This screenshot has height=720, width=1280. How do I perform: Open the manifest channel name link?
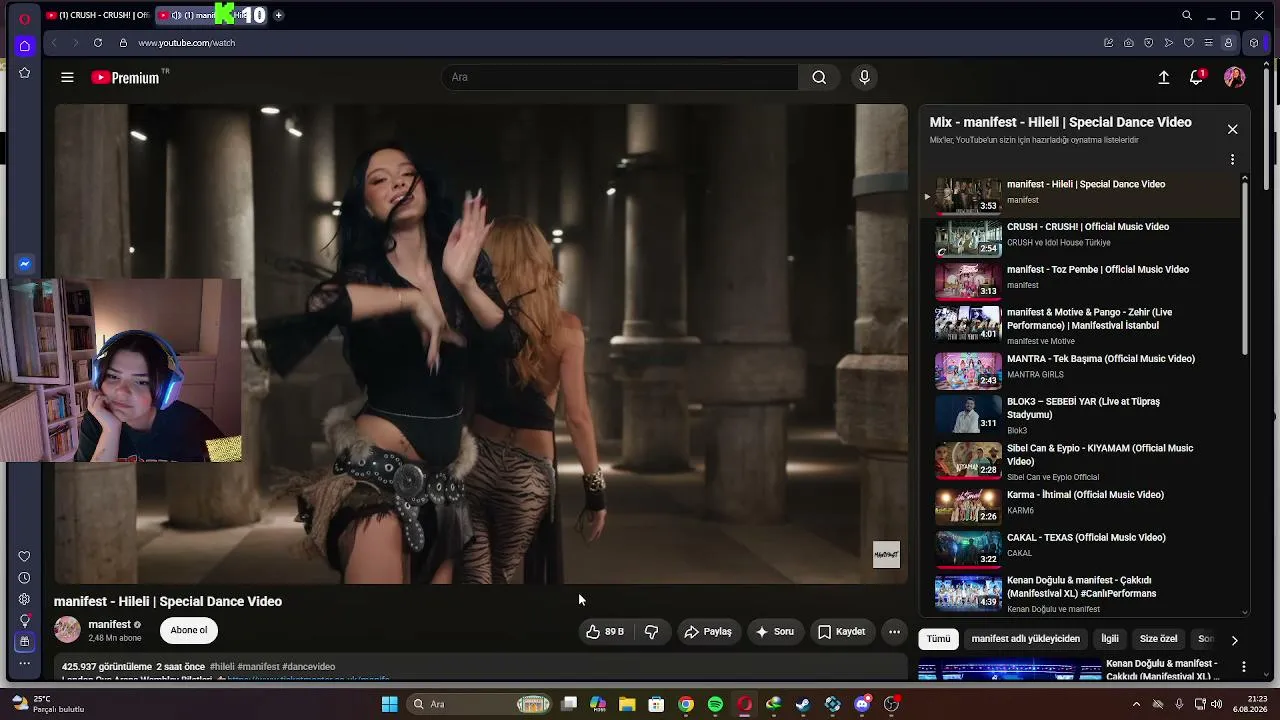click(110, 624)
